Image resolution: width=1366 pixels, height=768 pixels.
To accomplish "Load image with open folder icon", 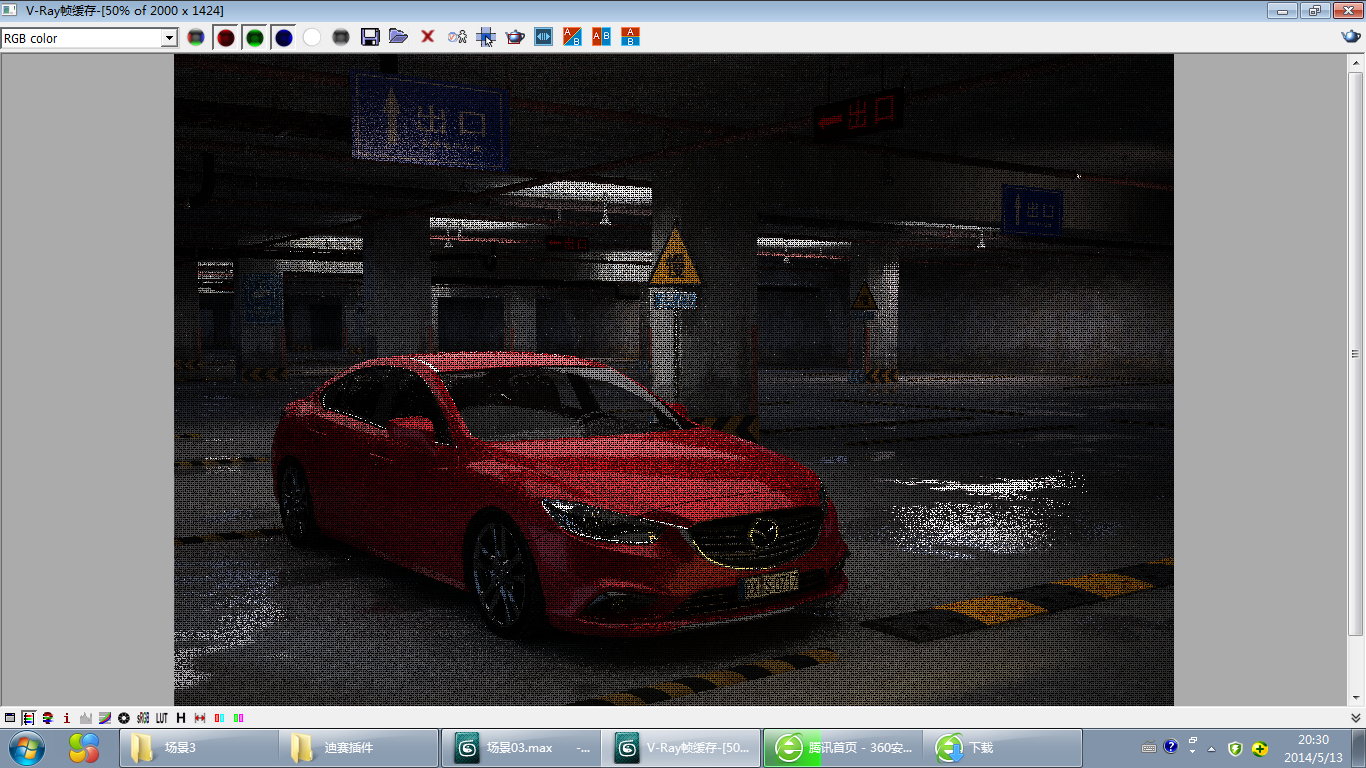I will [398, 37].
